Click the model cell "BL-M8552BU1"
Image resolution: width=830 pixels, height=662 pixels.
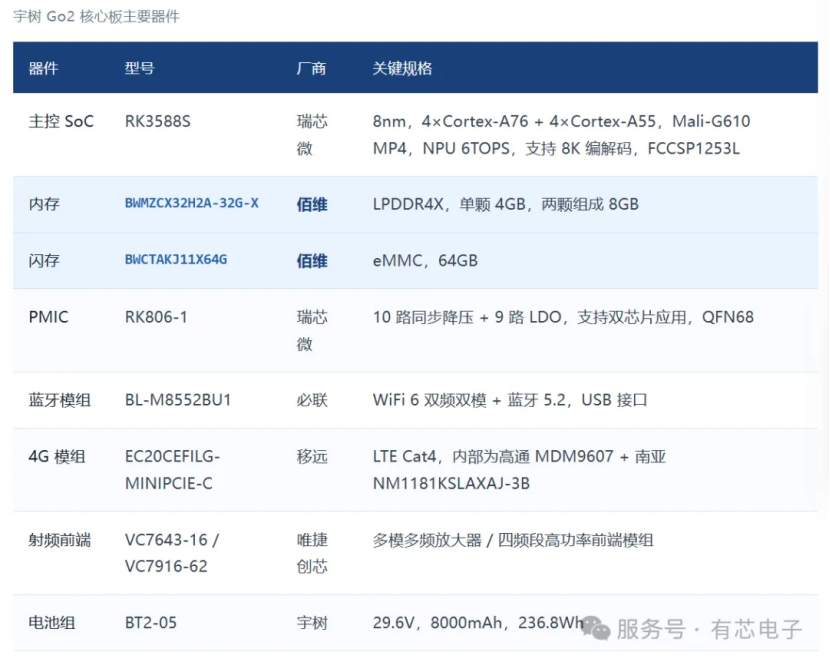coord(178,400)
